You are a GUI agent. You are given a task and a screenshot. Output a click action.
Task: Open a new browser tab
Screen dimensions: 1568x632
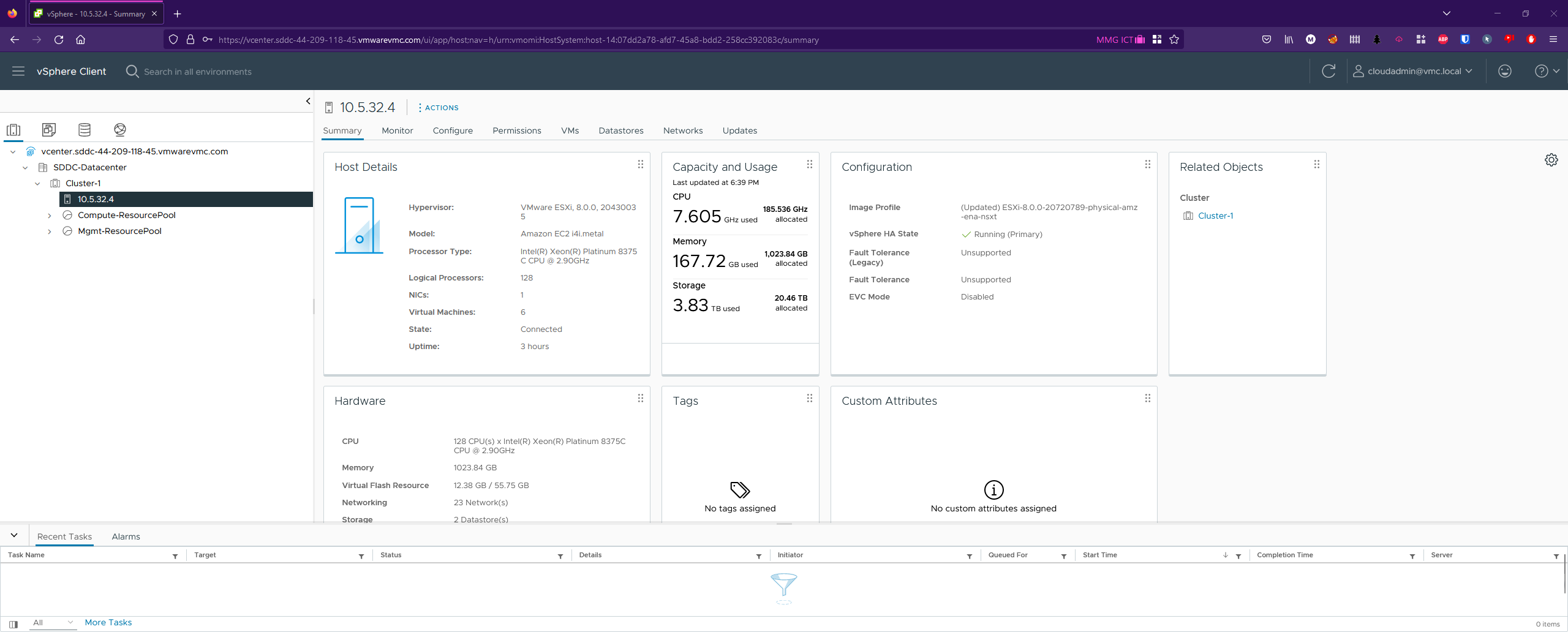coord(177,13)
